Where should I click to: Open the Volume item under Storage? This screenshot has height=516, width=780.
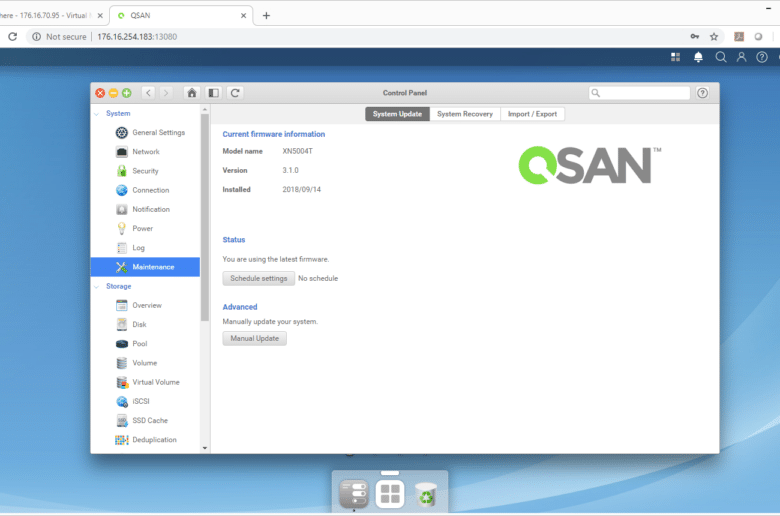[136, 363]
